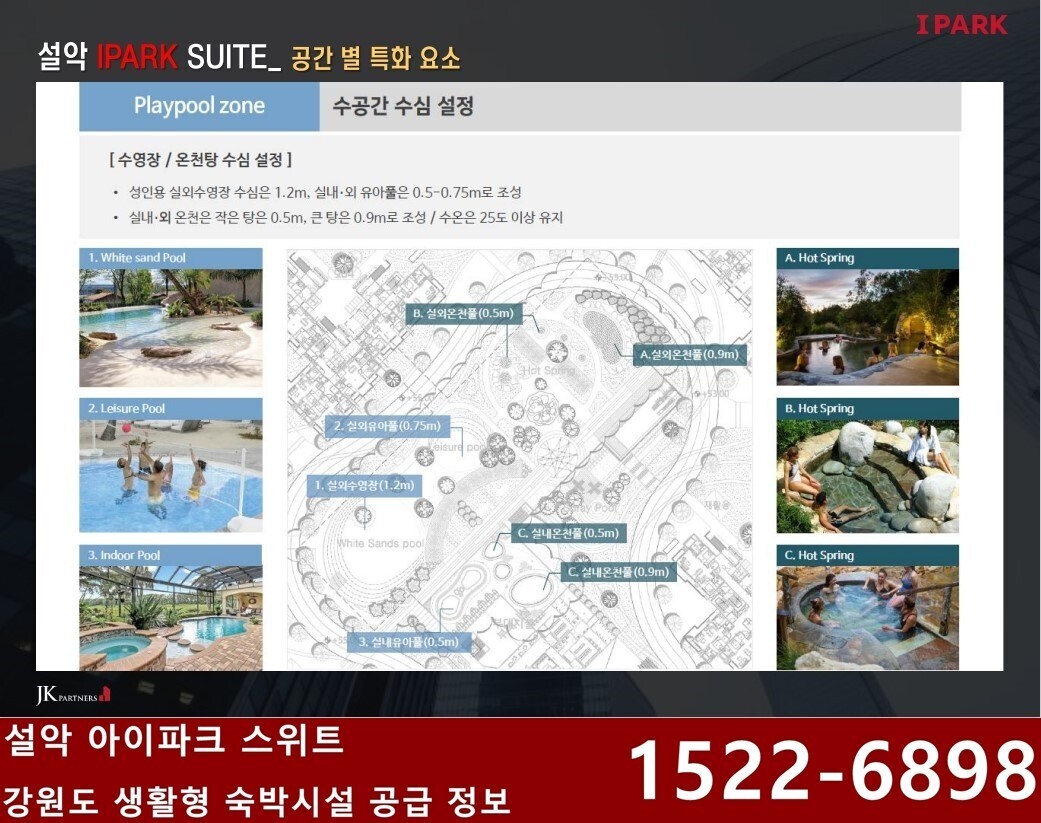Click the 강원도 생활형 숙박시설 공급 정보 text

257,800
